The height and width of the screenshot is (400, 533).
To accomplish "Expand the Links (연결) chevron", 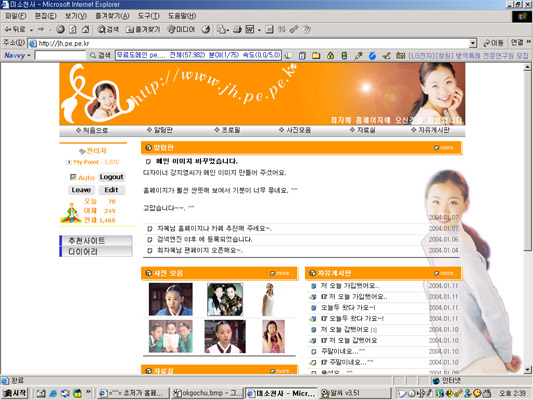I will 528,42.
